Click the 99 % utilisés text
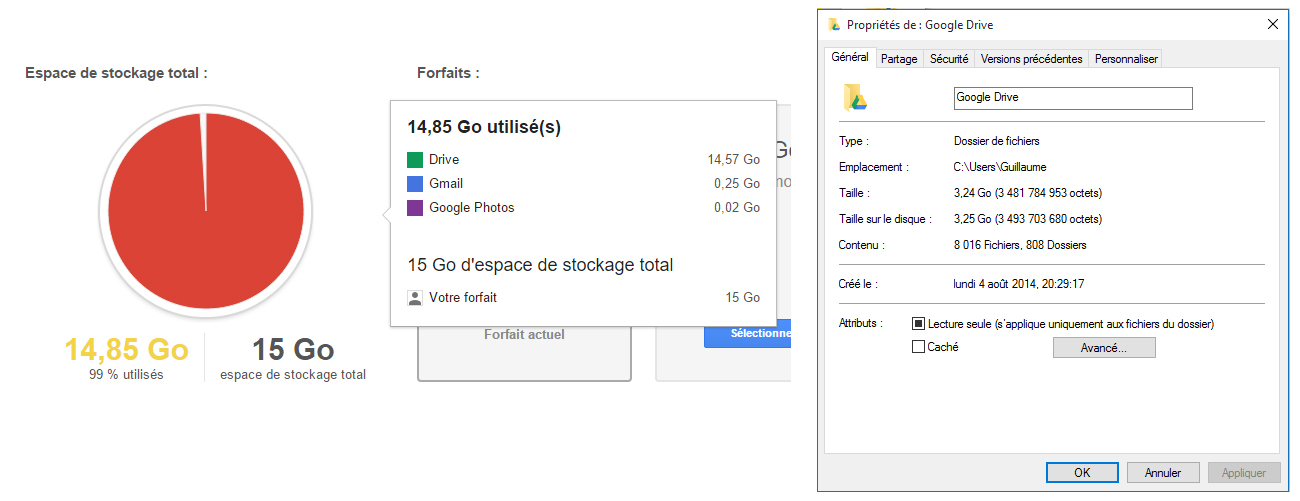1300x501 pixels. coord(127,375)
